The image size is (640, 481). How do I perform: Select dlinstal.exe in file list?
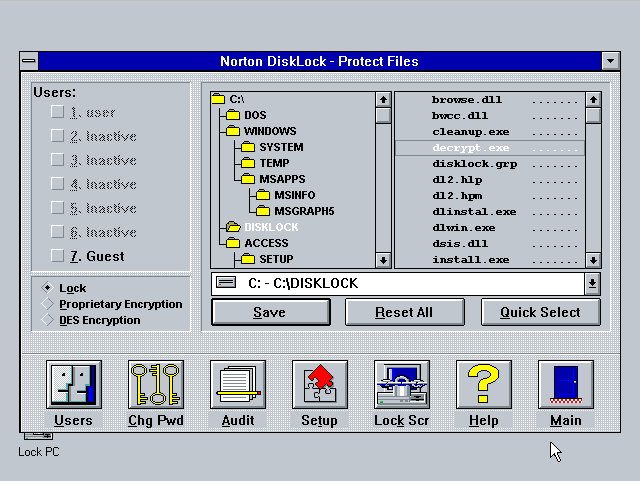pyautogui.click(x=490, y=212)
